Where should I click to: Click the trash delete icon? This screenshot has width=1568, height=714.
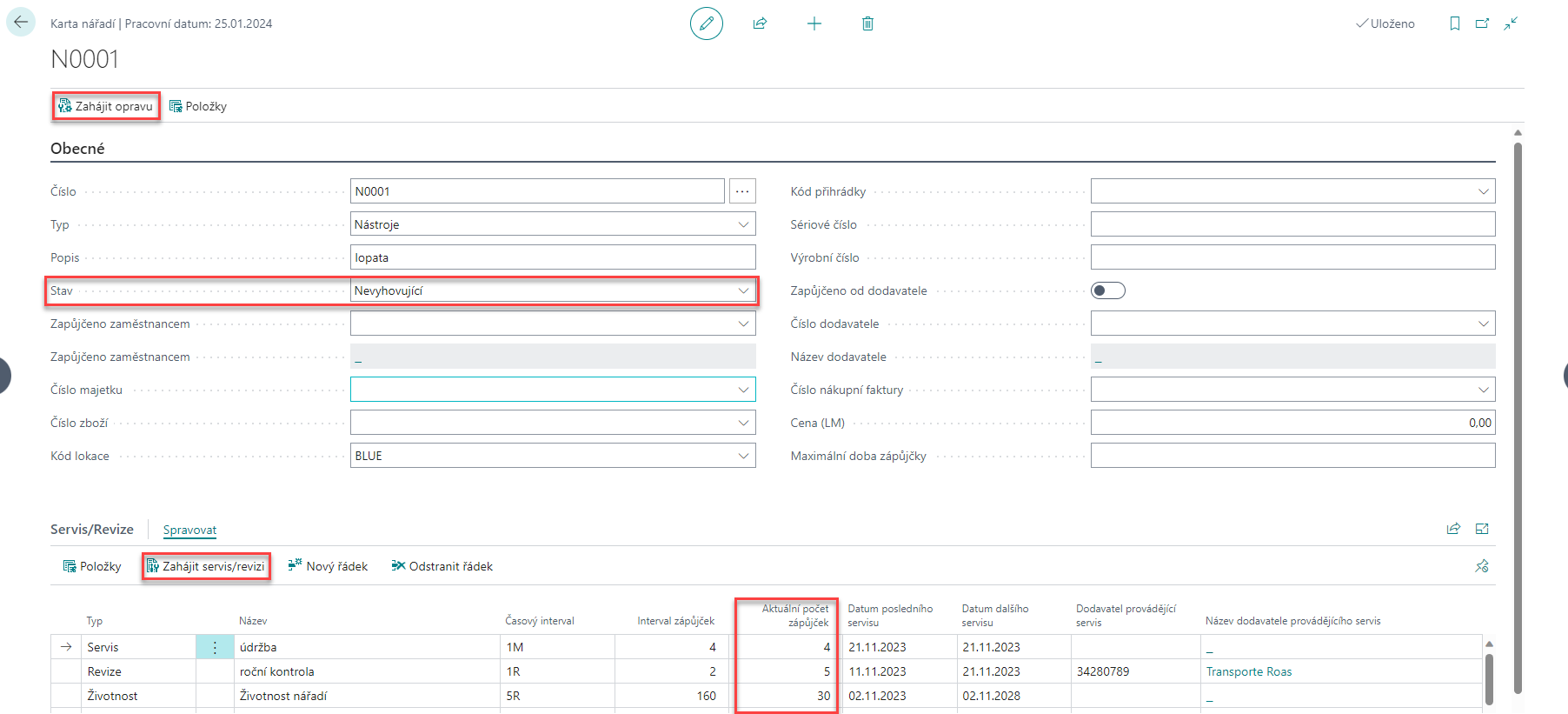(x=867, y=23)
